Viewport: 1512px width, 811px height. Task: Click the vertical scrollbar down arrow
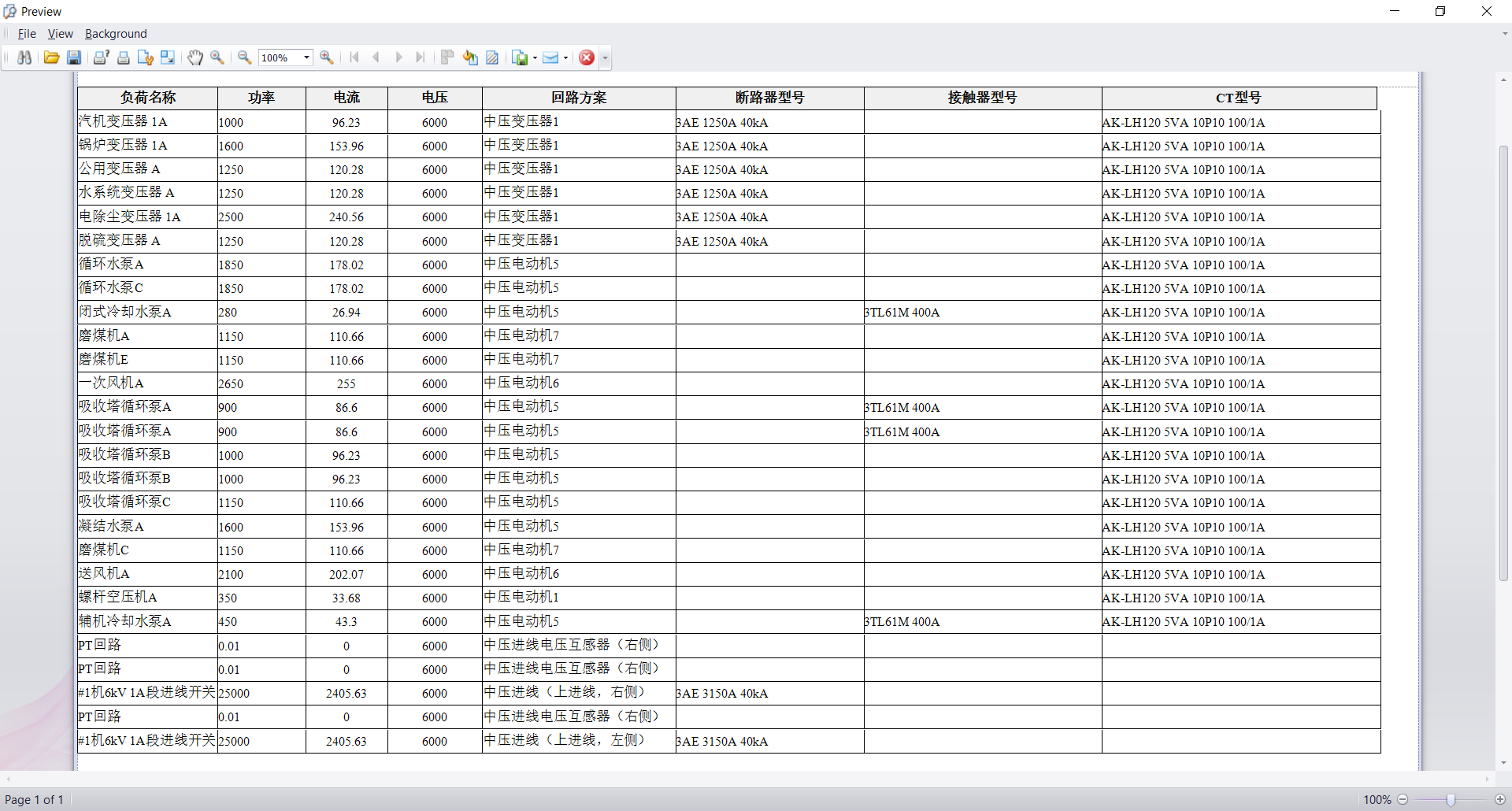1503,762
